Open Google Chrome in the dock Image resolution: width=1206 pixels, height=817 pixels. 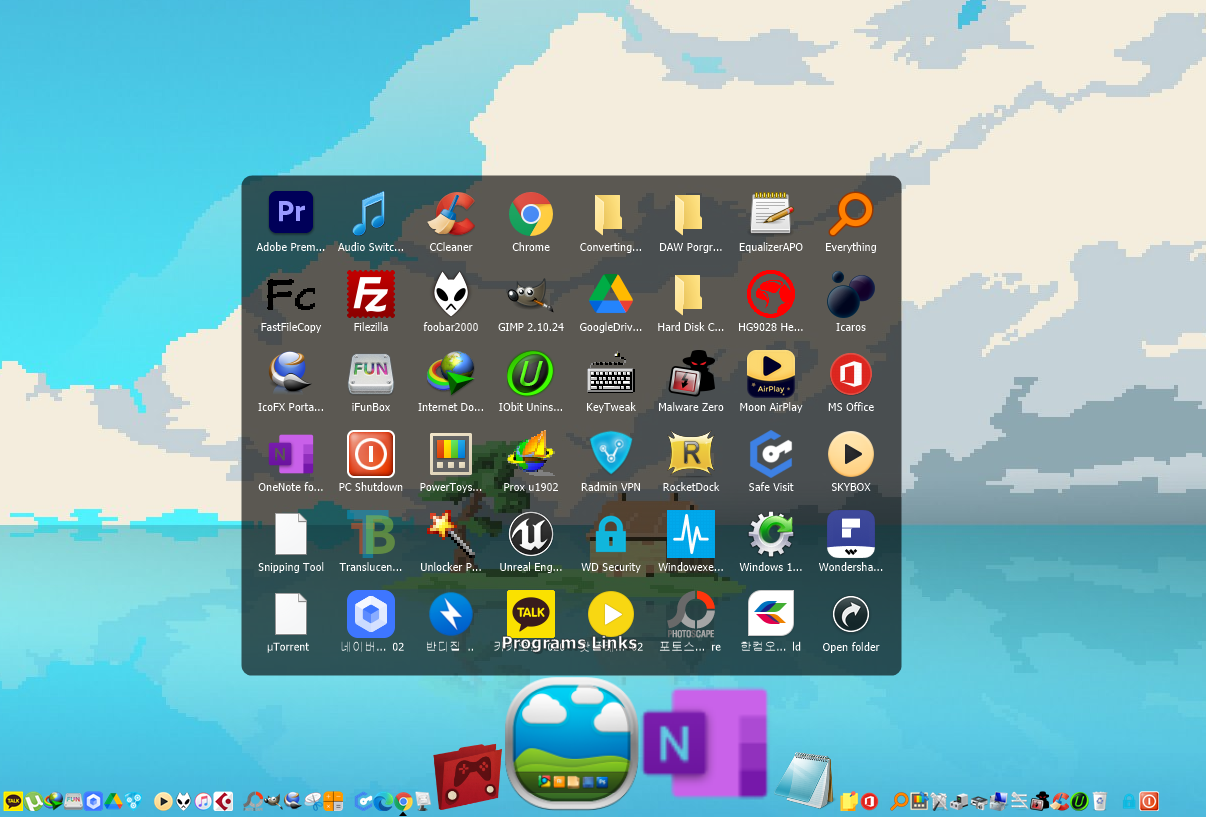[403, 801]
